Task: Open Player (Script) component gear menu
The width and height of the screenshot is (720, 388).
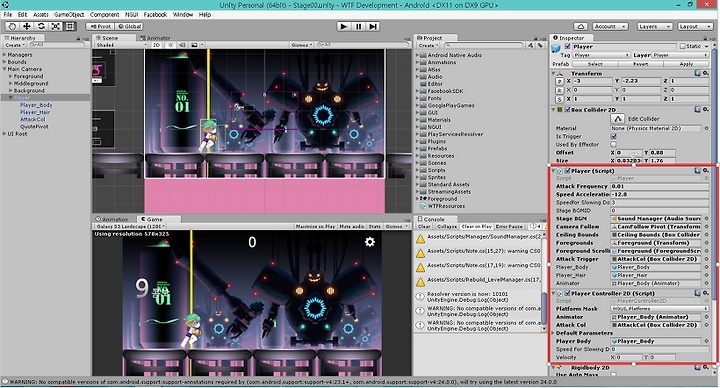Action: (x=705, y=171)
